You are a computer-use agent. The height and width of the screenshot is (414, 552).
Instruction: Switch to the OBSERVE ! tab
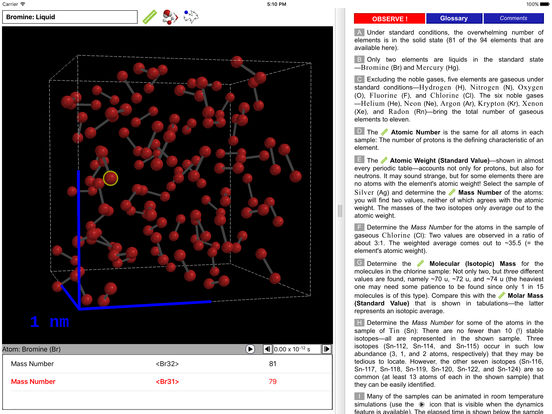pos(389,19)
